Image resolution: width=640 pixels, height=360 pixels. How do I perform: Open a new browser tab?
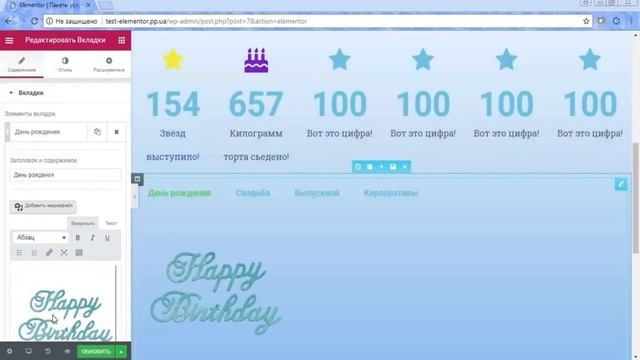click(x=106, y=5)
